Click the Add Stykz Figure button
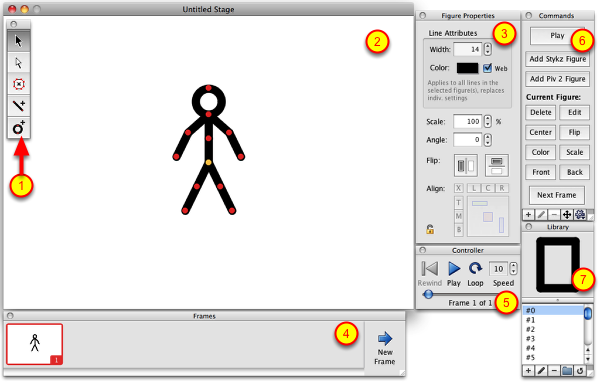600x383 pixels. point(558,59)
